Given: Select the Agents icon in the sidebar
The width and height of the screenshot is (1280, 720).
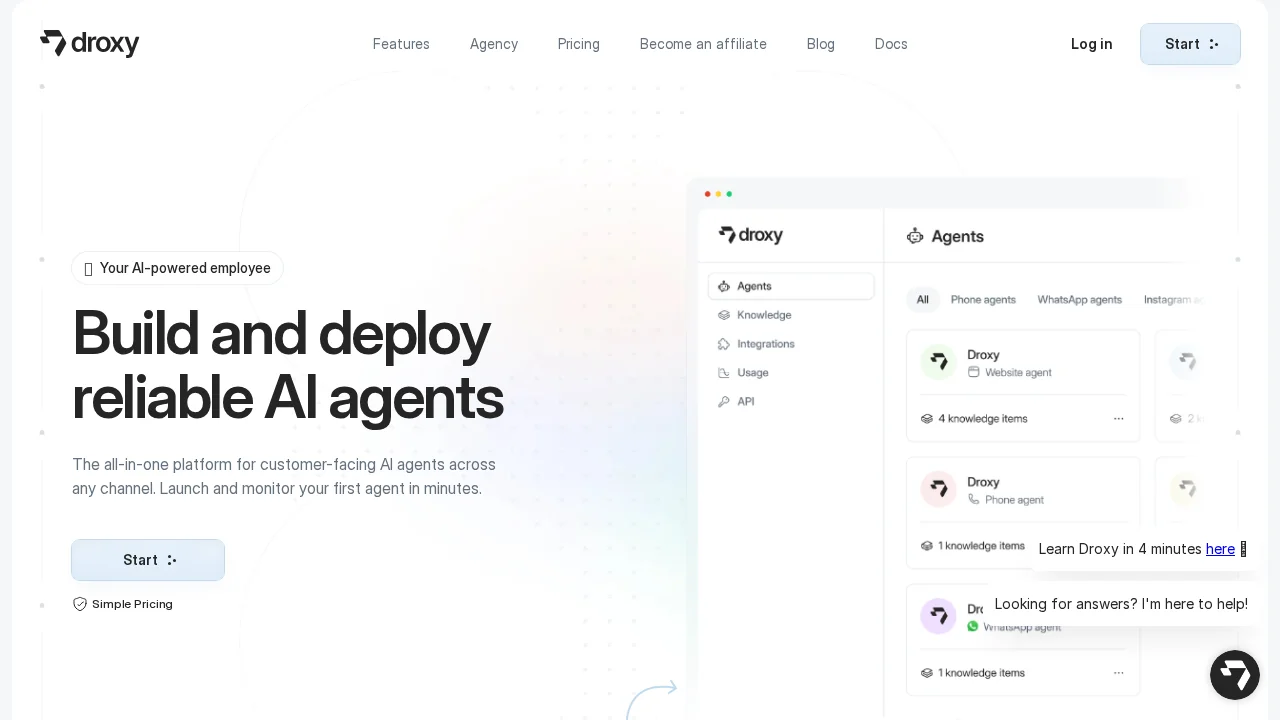Looking at the screenshot, I should (724, 286).
